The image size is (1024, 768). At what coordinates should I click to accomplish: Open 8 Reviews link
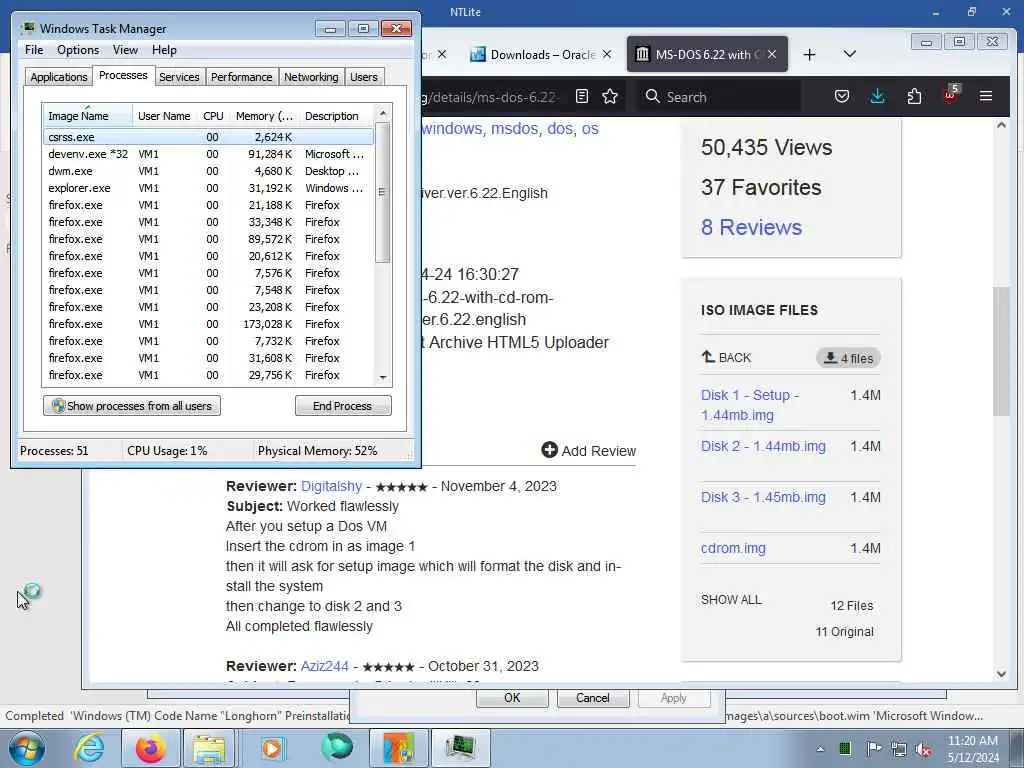pos(751,227)
